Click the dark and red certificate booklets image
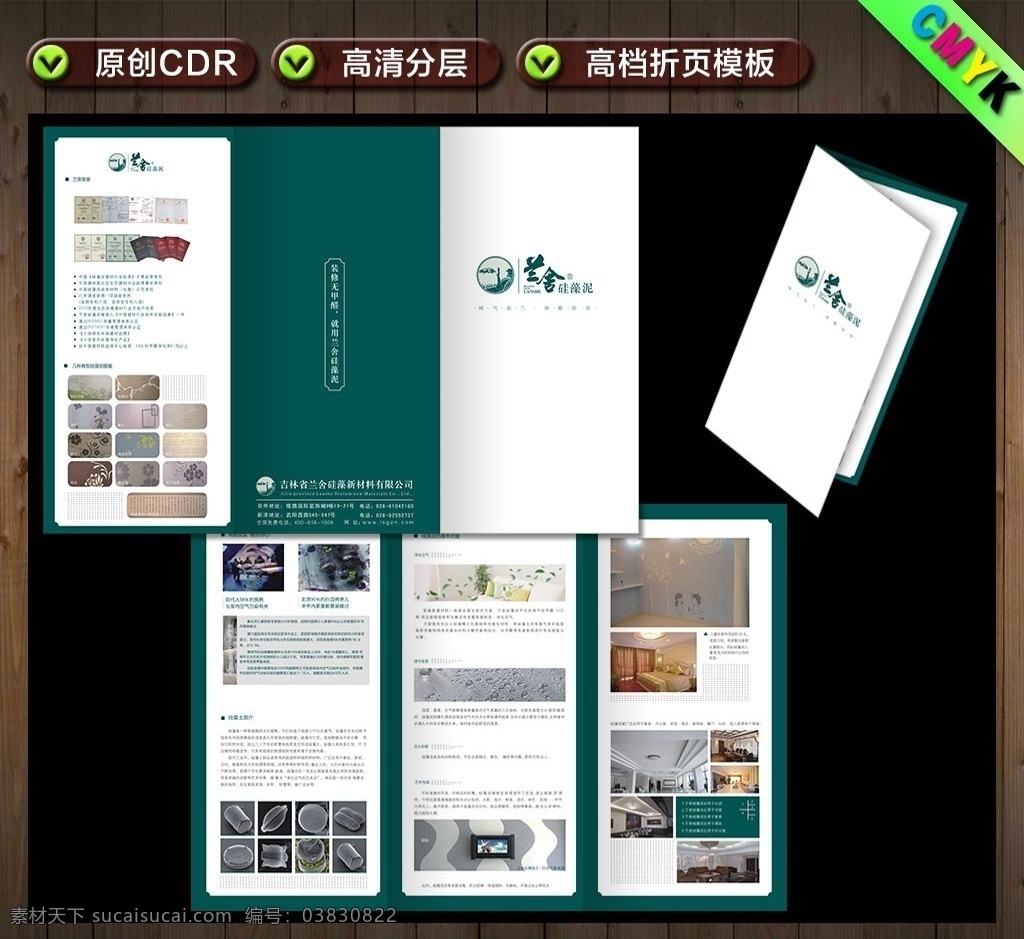This screenshot has width=1024, height=939. click(159, 249)
